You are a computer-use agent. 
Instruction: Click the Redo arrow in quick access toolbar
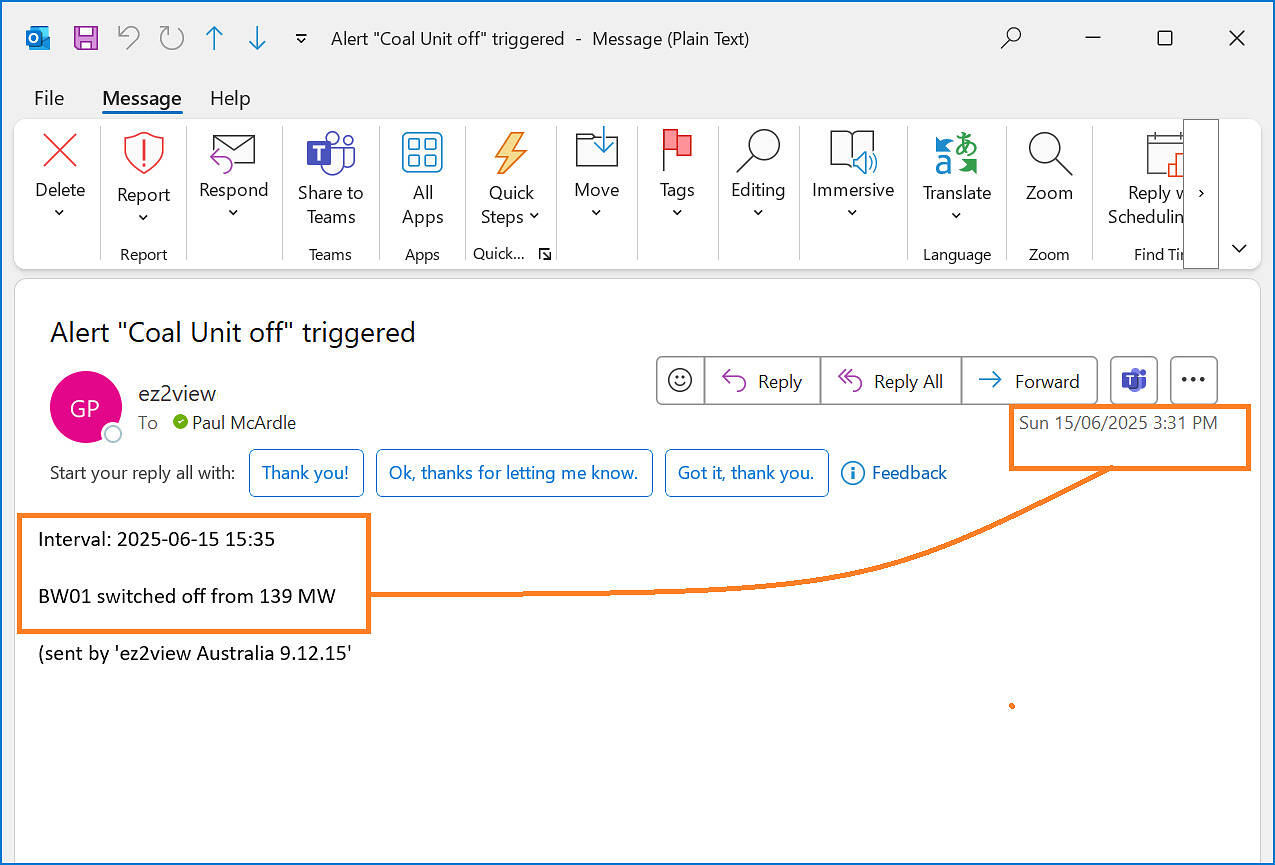[172, 38]
